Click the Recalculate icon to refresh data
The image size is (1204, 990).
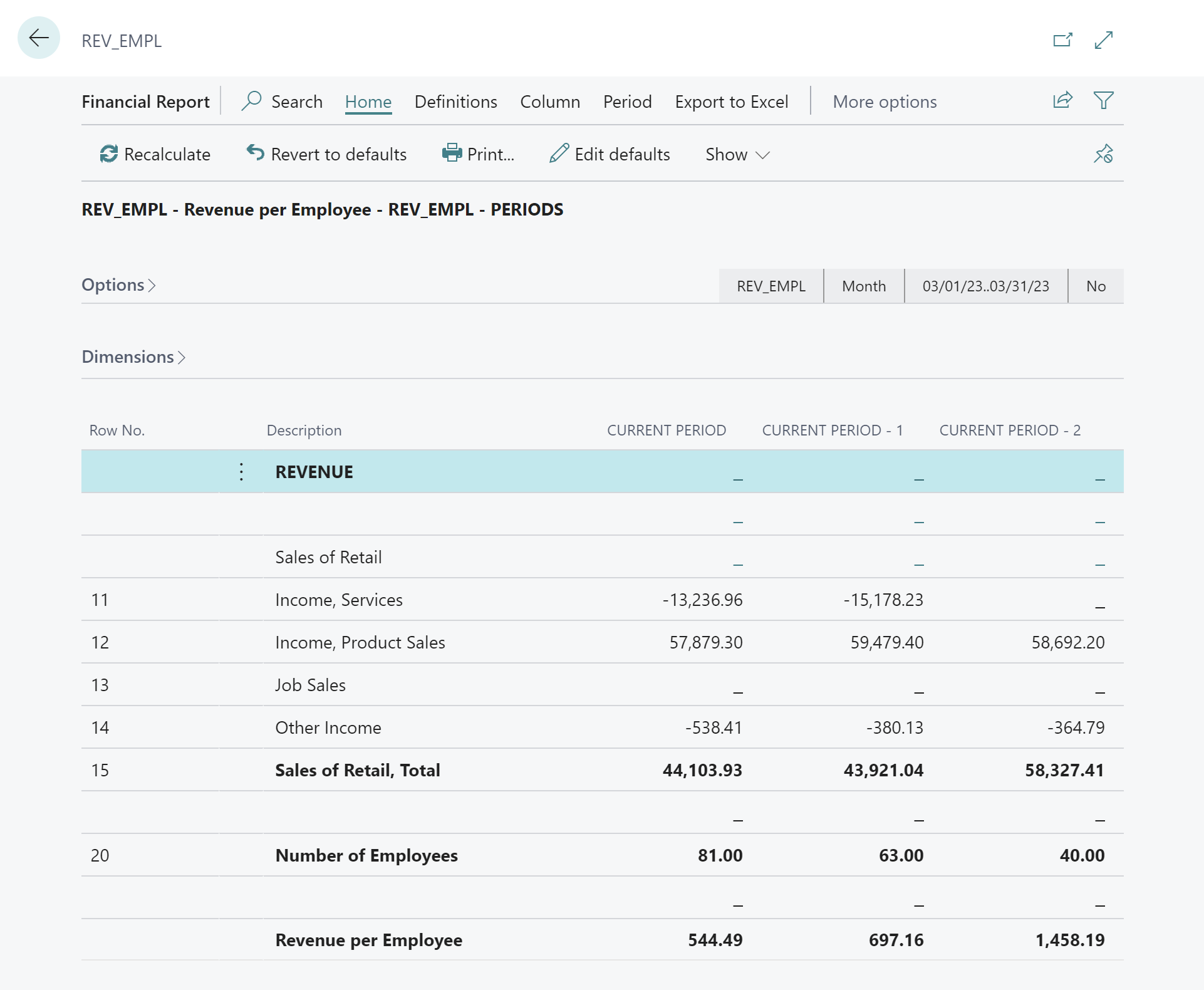pos(108,153)
